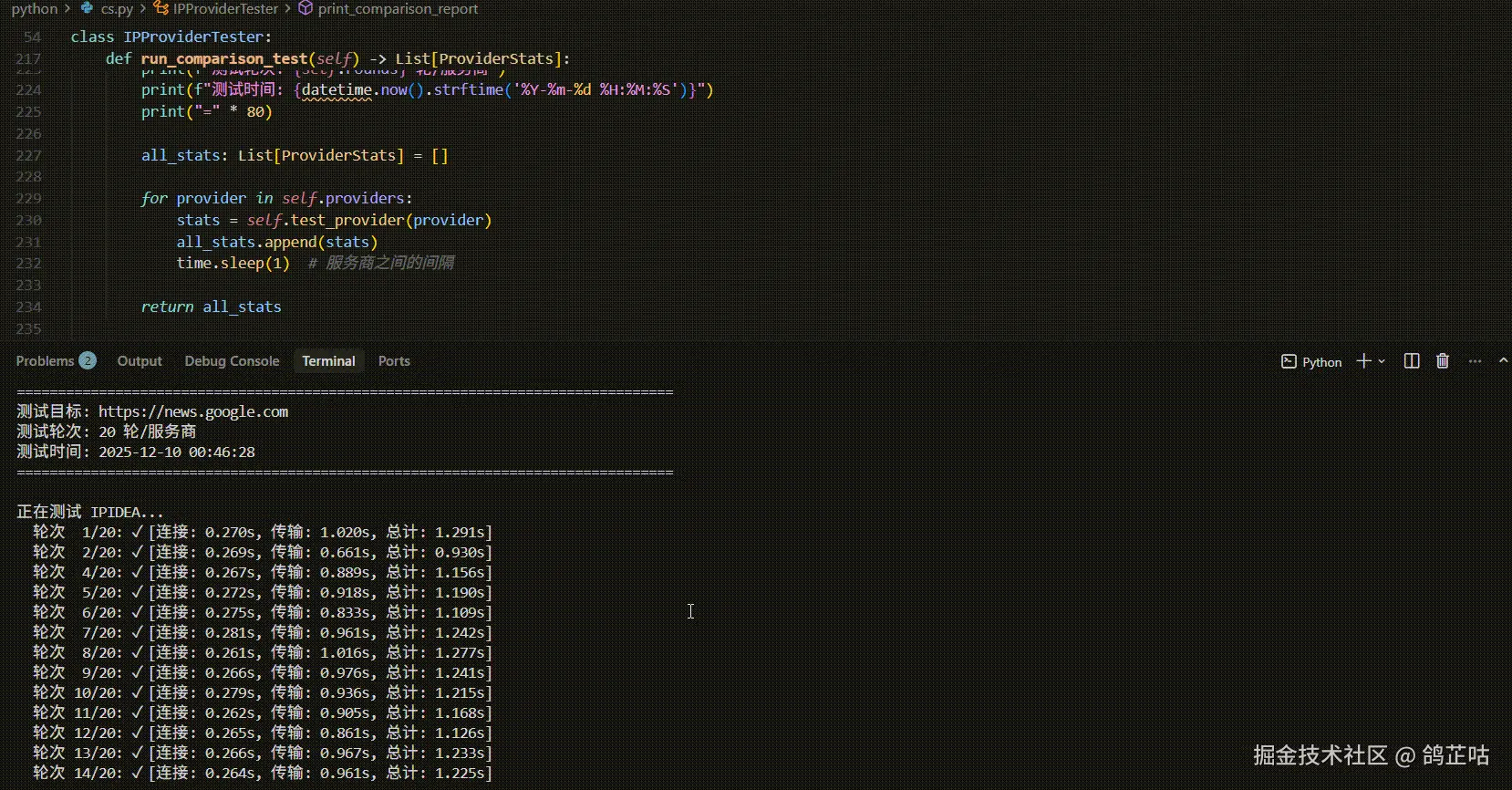Click line number 234 in the gutter

coord(28,307)
